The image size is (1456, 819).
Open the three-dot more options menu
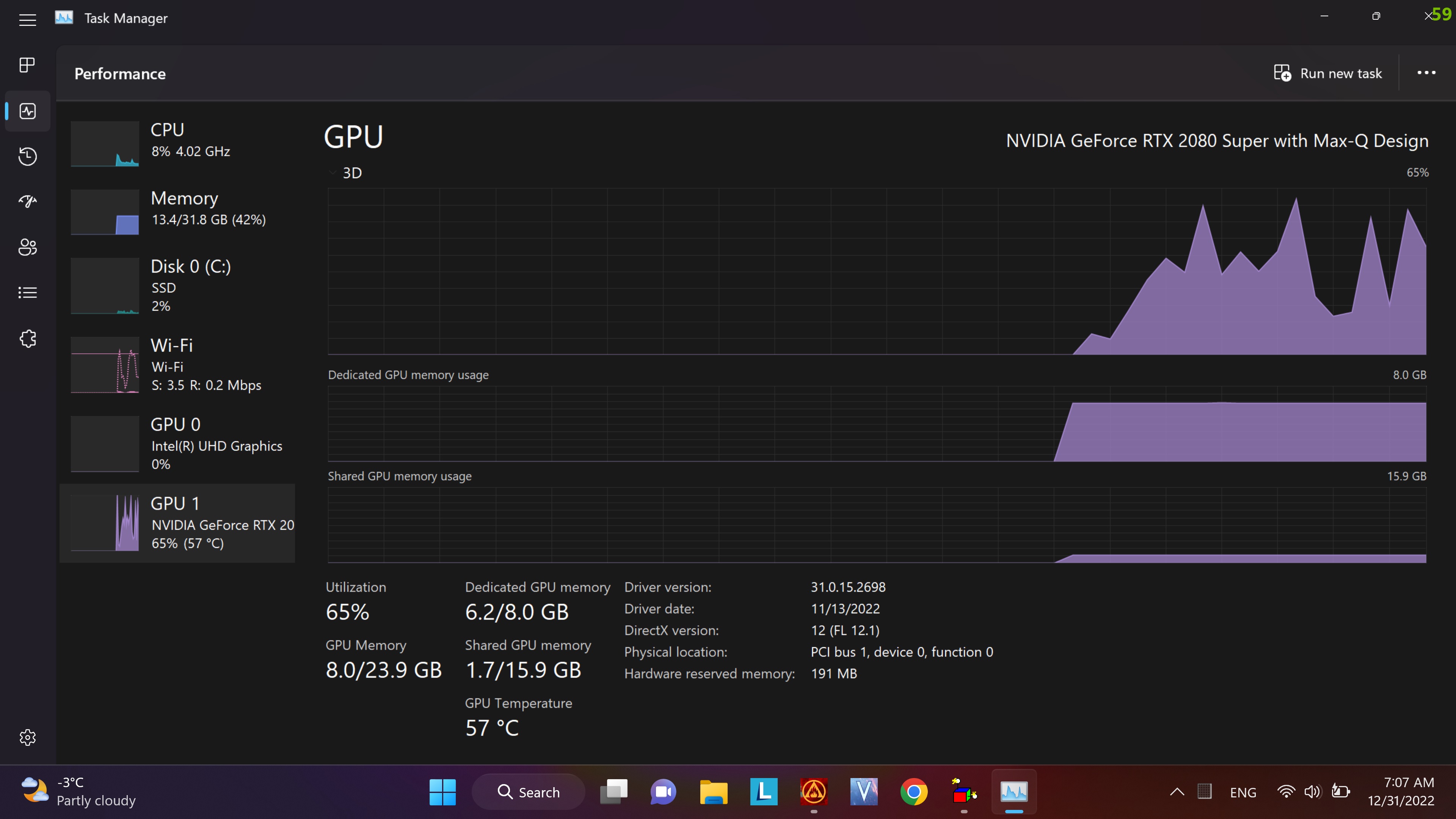pos(1426,73)
